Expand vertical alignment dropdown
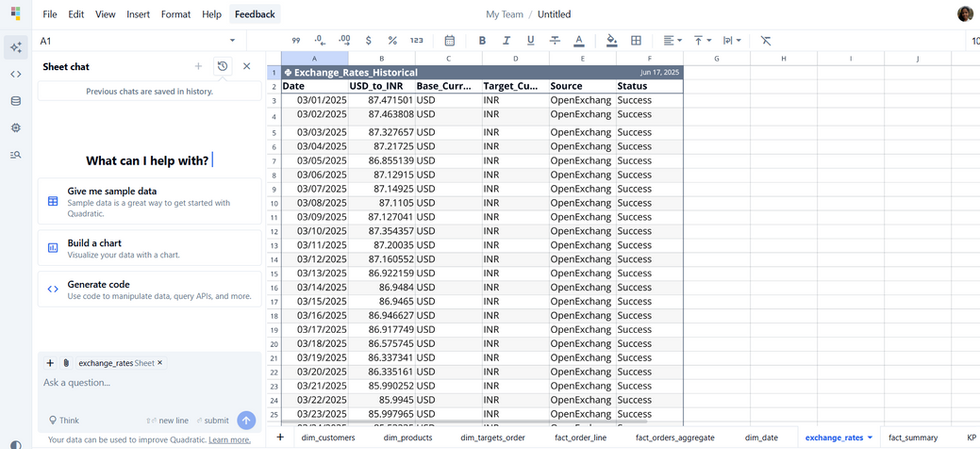 coord(702,41)
